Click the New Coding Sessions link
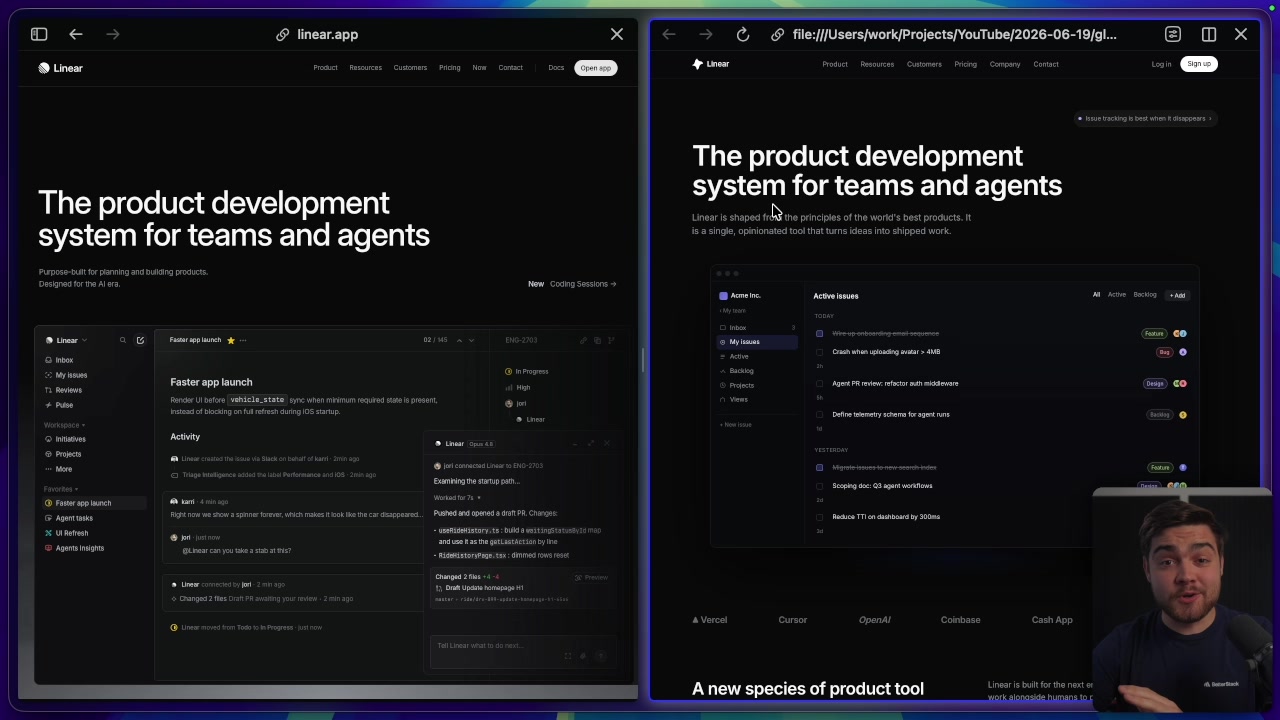 coord(572,284)
